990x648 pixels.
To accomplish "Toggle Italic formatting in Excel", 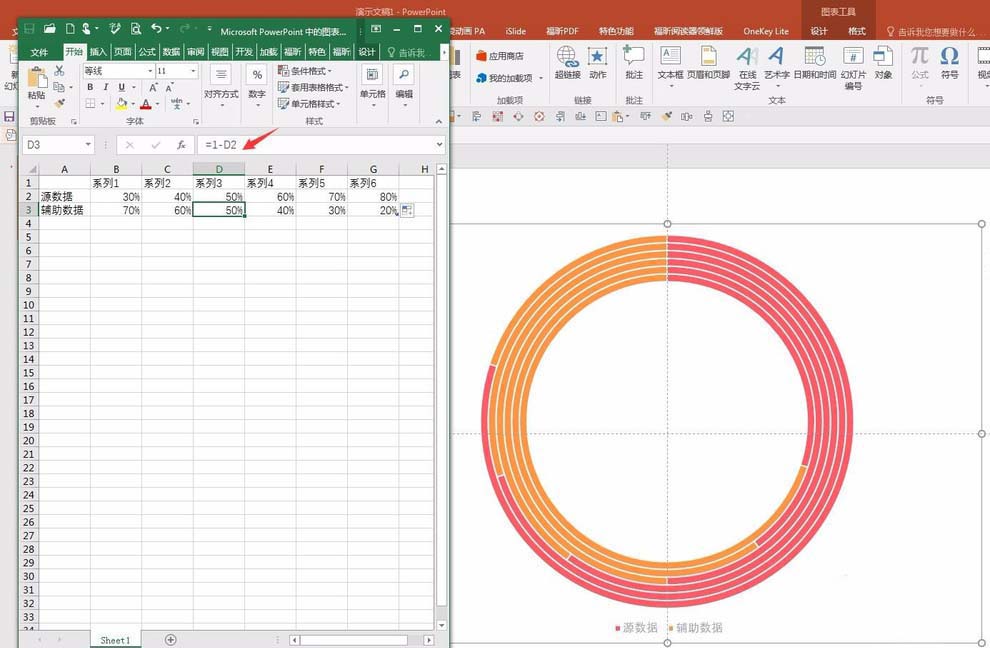I will pyautogui.click(x=105, y=87).
